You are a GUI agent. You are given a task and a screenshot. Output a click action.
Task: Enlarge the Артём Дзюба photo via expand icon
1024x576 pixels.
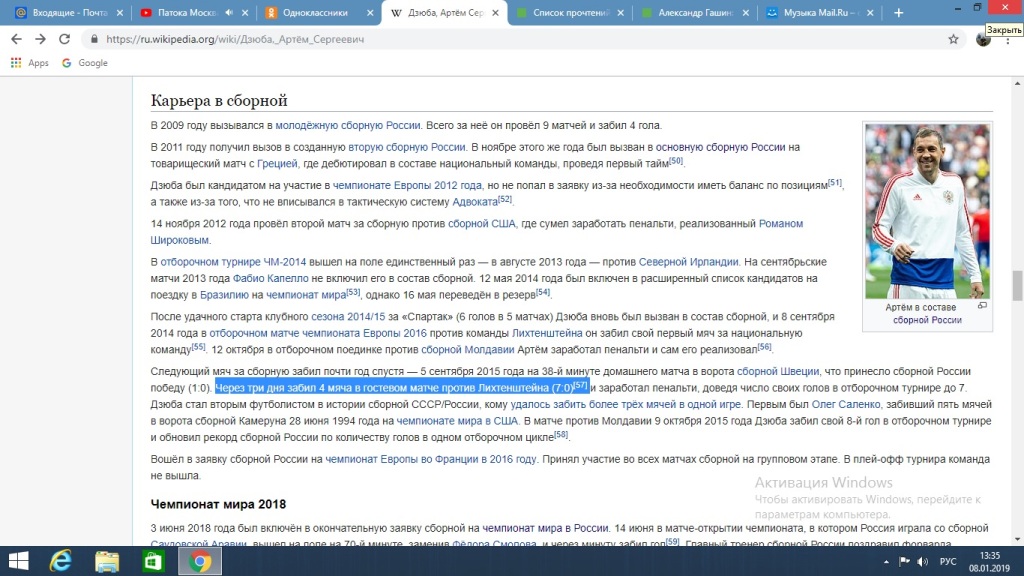(982, 306)
